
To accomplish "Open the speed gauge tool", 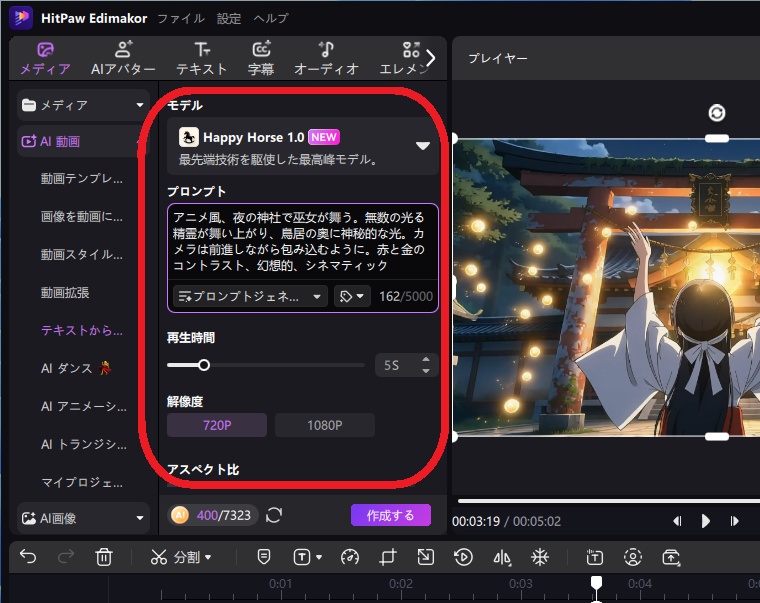I will (350, 557).
